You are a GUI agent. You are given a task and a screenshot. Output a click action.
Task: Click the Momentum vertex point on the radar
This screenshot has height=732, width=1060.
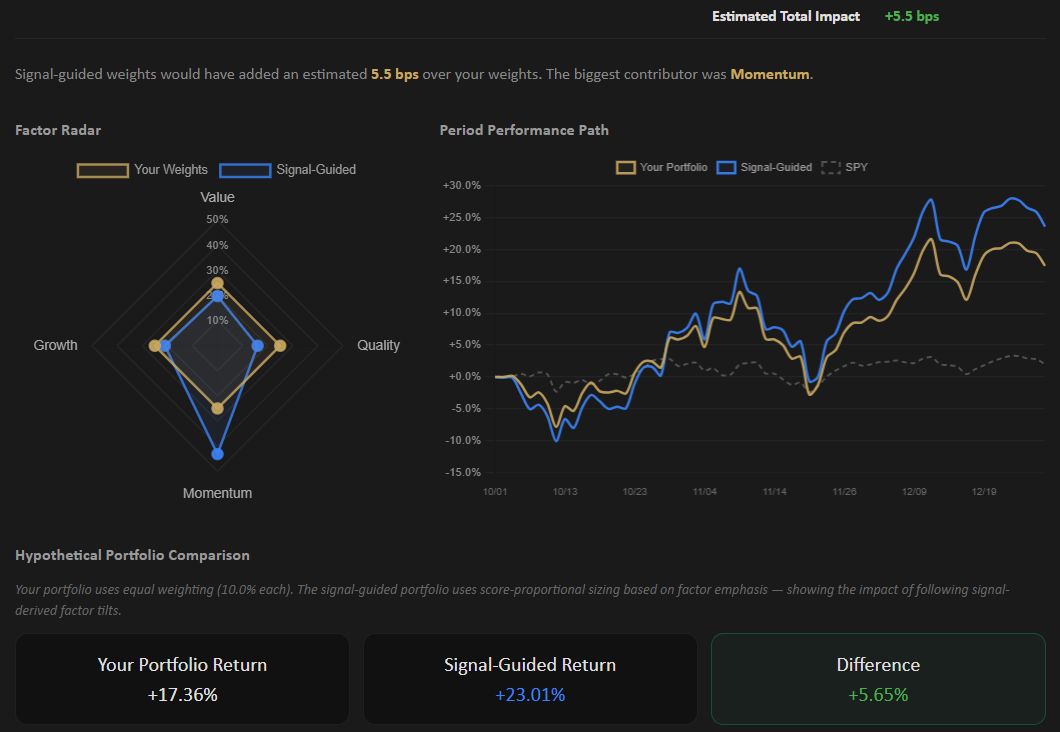click(217, 453)
